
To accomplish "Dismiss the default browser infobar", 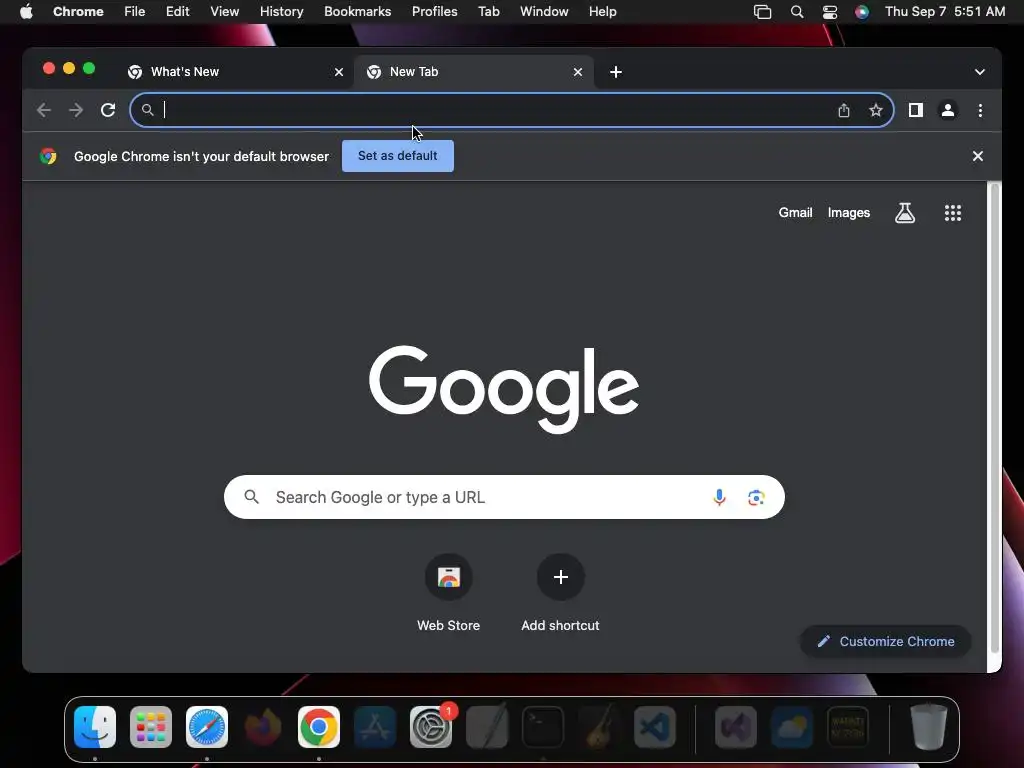I will (978, 156).
